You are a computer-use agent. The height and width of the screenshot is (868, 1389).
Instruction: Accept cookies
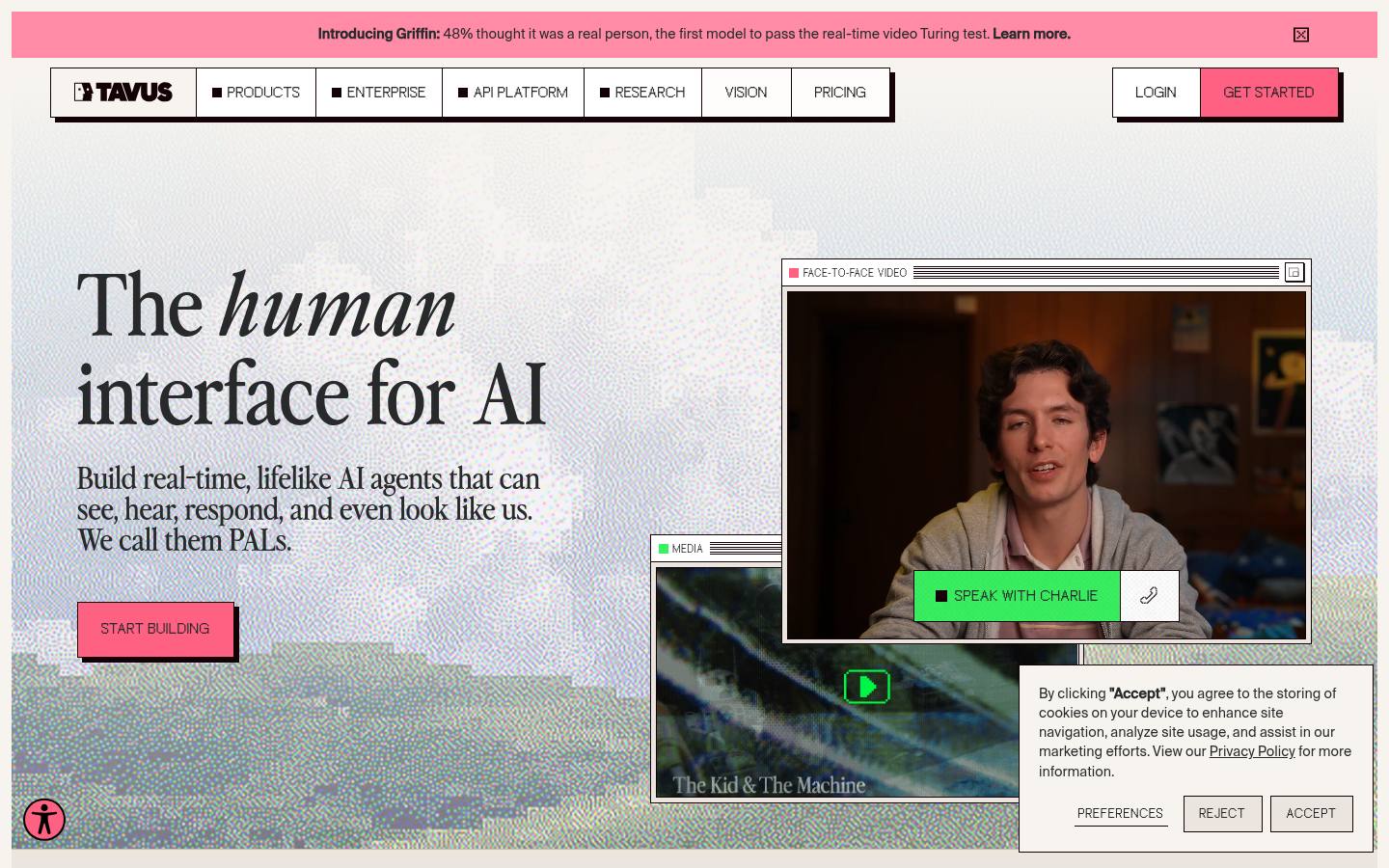tap(1311, 814)
